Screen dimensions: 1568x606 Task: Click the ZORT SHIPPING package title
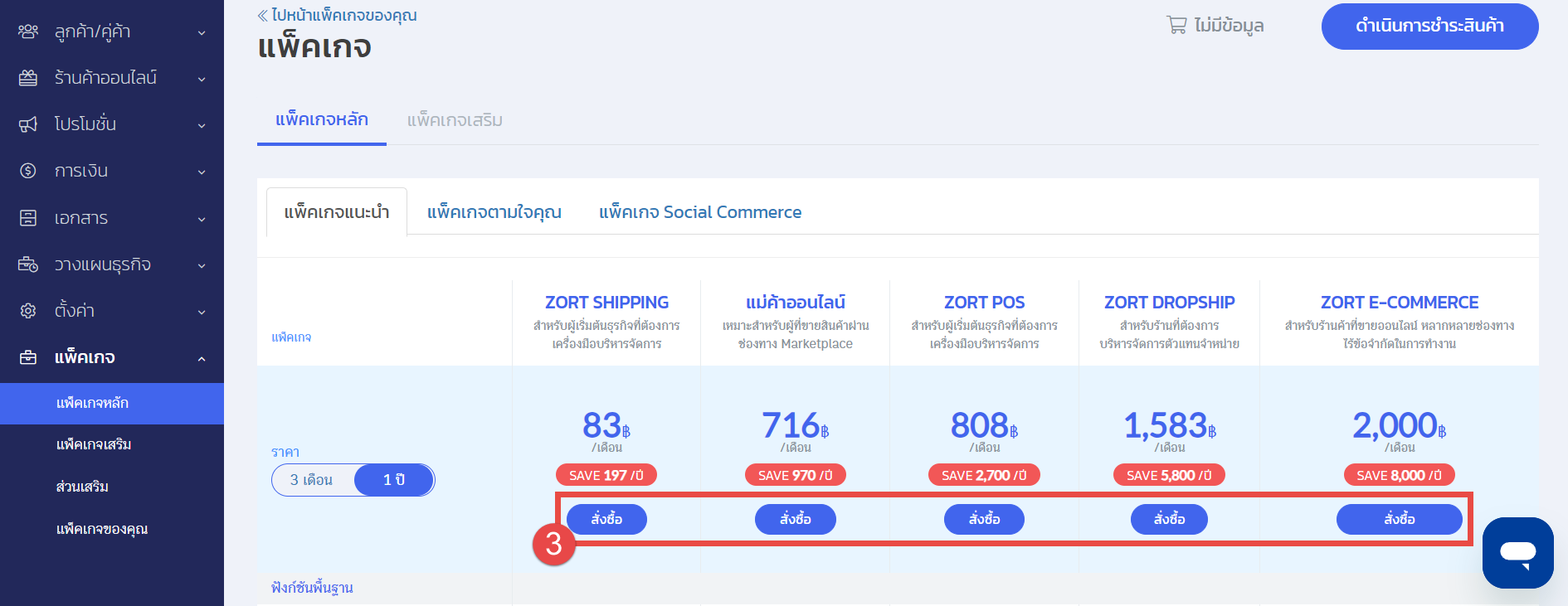(606, 303)
